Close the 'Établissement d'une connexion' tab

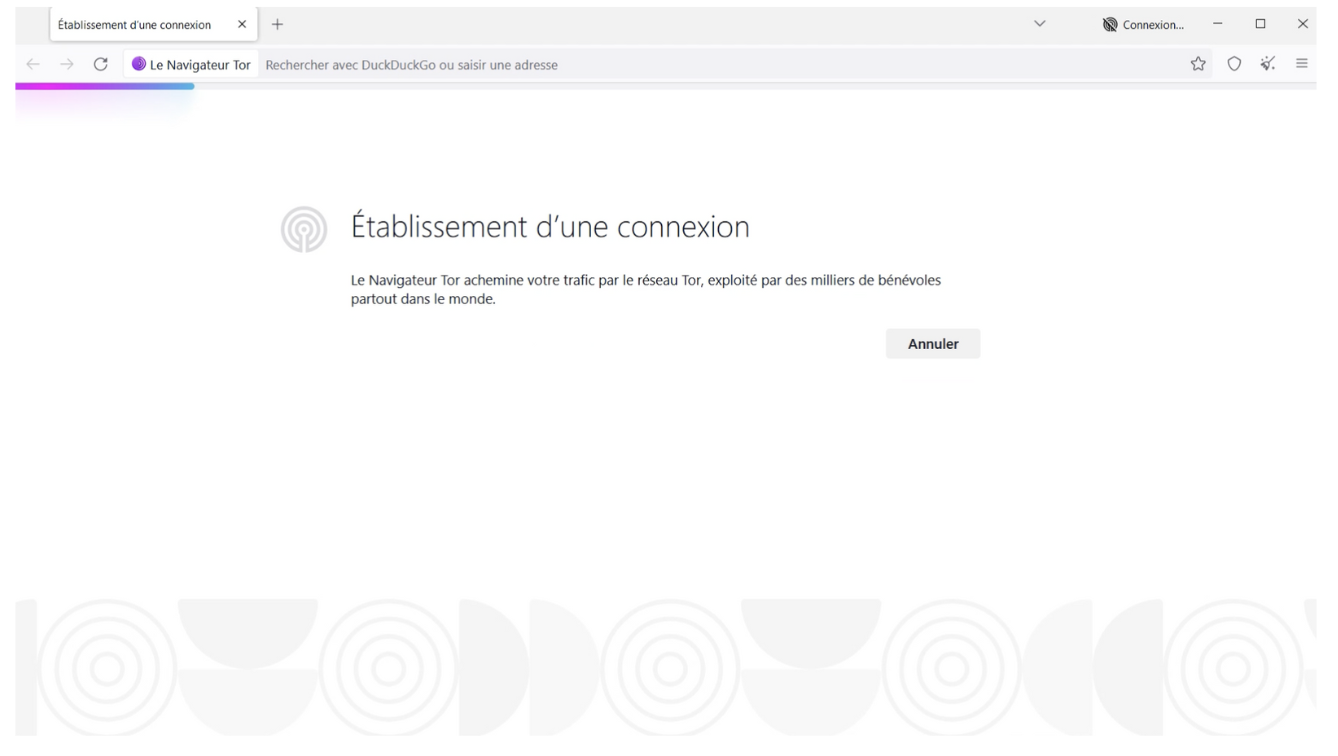242,24
